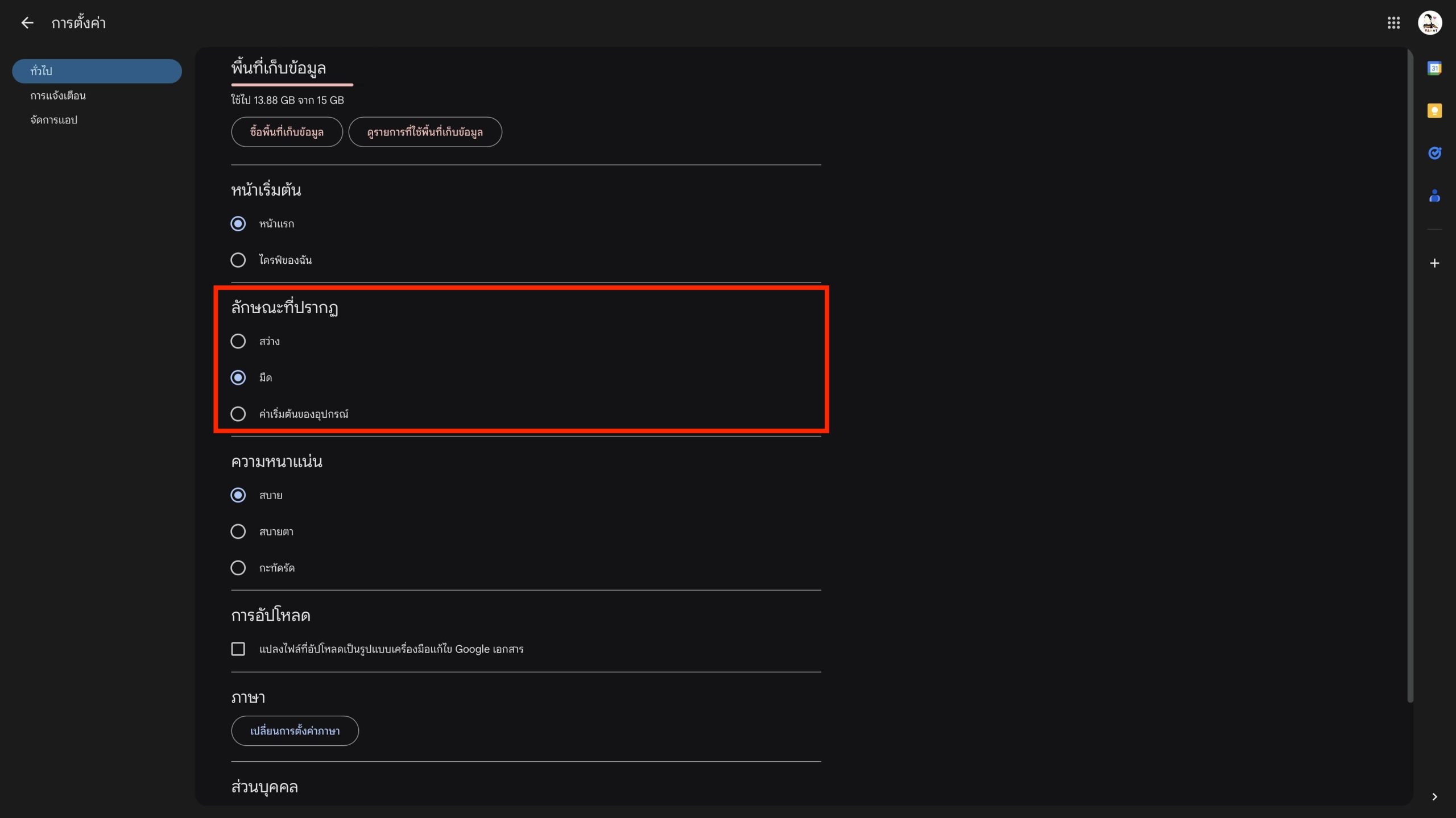Click เปลี่ยนการตั้งค่าภาษา button

point(295,730)
